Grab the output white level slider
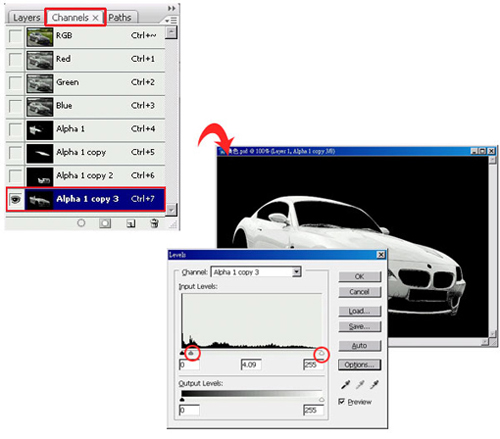The width and height of the screenshot is (500, 439). pos(321,399)
